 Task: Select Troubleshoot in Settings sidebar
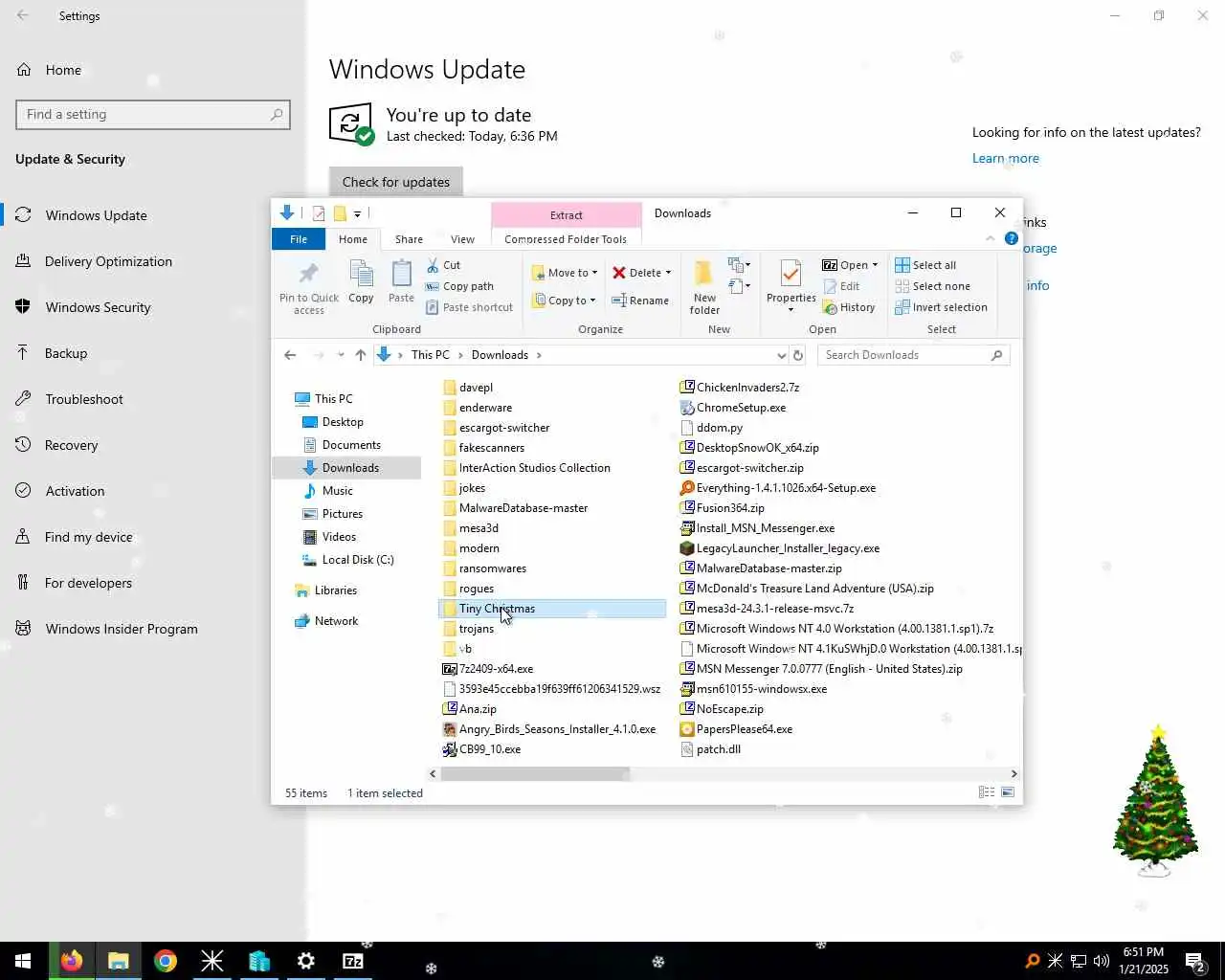click(x=84, y=399)
